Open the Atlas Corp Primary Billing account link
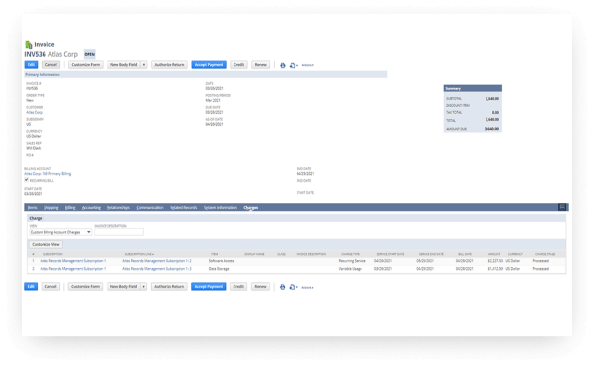 point(48,174)
